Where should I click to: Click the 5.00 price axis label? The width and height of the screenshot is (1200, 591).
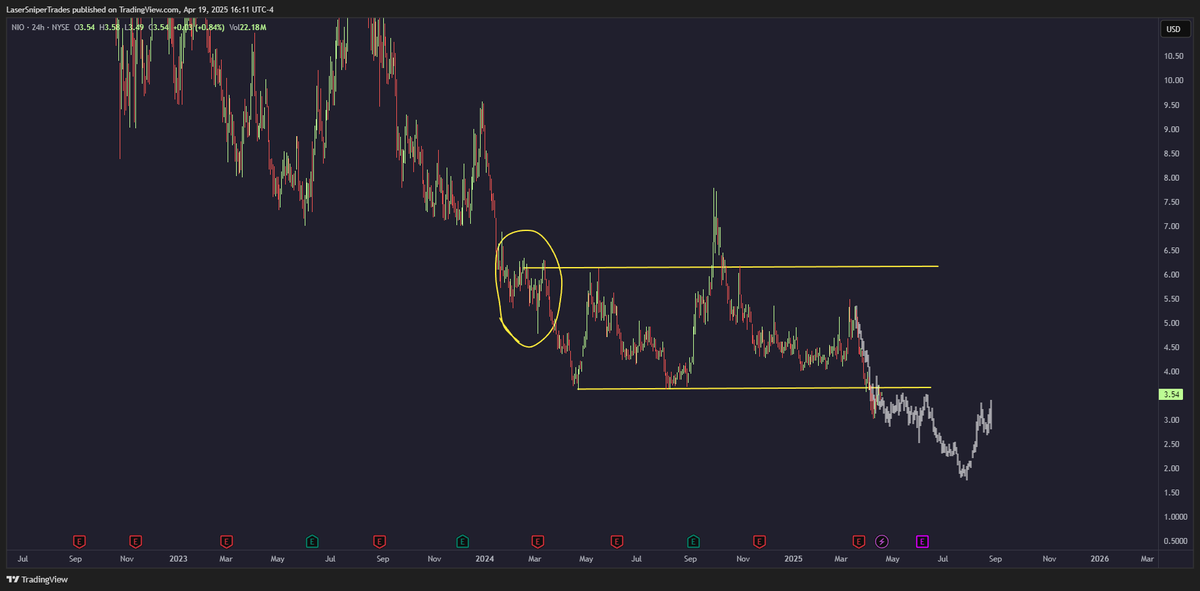pos(1174,323)
